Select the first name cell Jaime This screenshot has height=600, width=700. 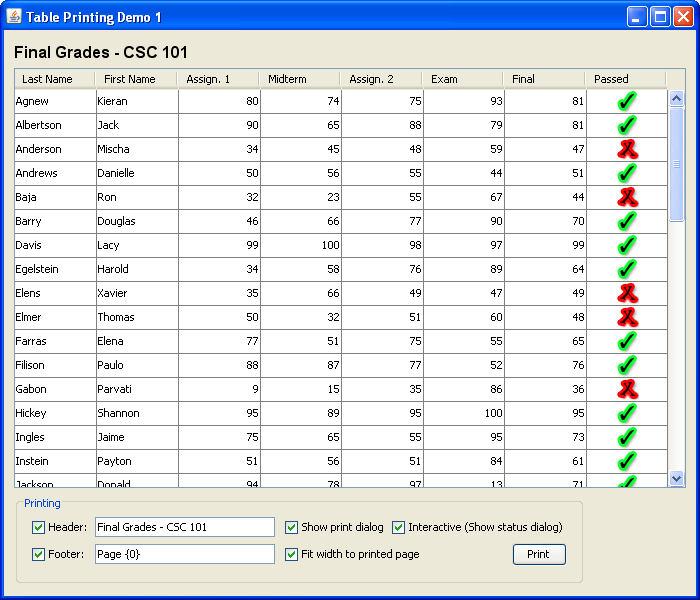[x=137, y=438]
